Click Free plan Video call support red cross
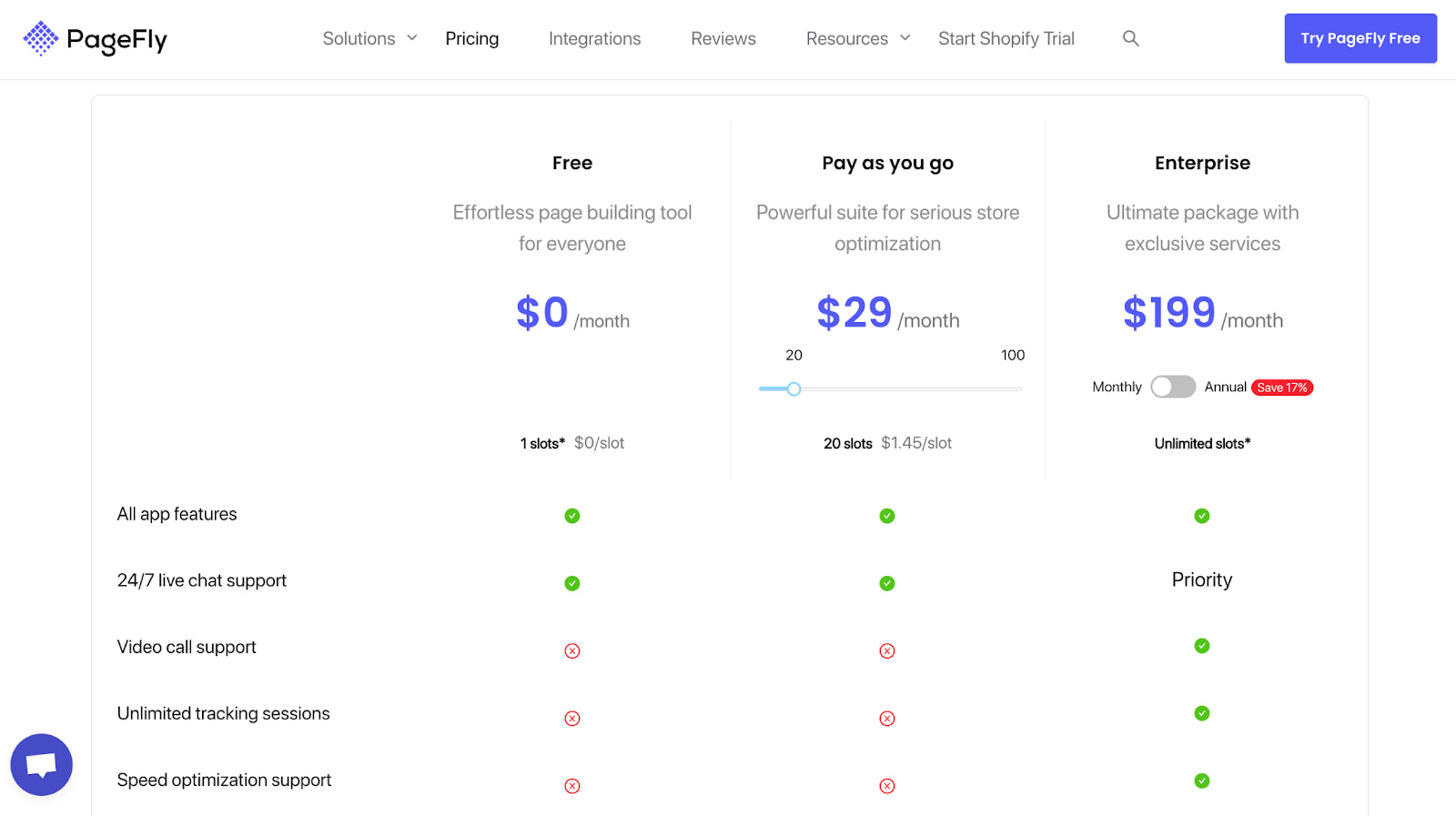This screenshot has height=816, width=1456. coord(571,650)
